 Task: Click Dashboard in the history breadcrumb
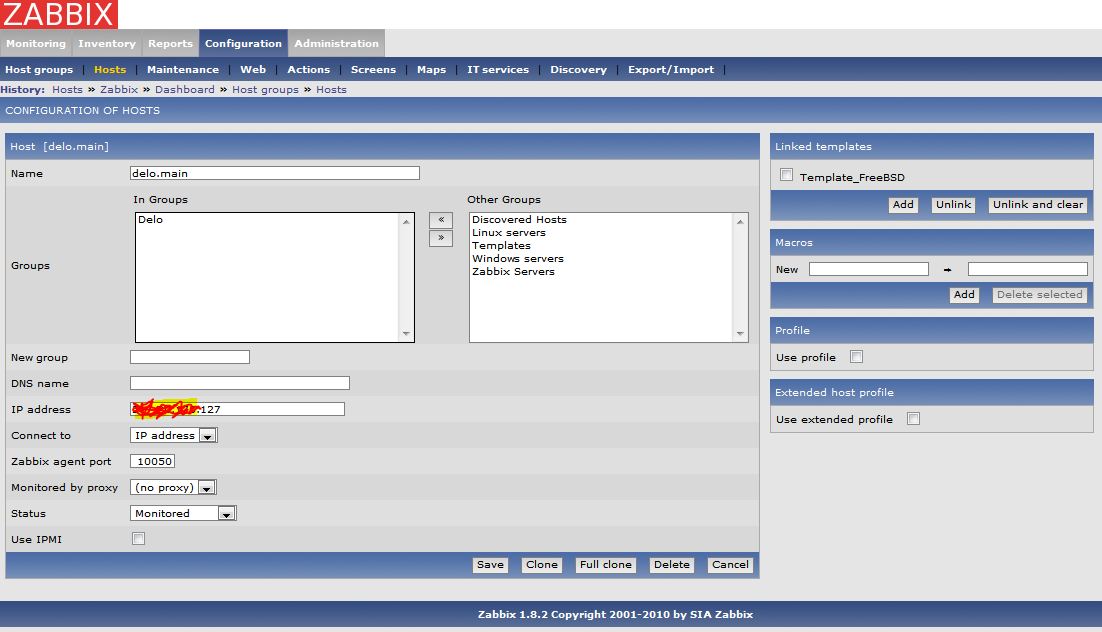coord(185,89)
